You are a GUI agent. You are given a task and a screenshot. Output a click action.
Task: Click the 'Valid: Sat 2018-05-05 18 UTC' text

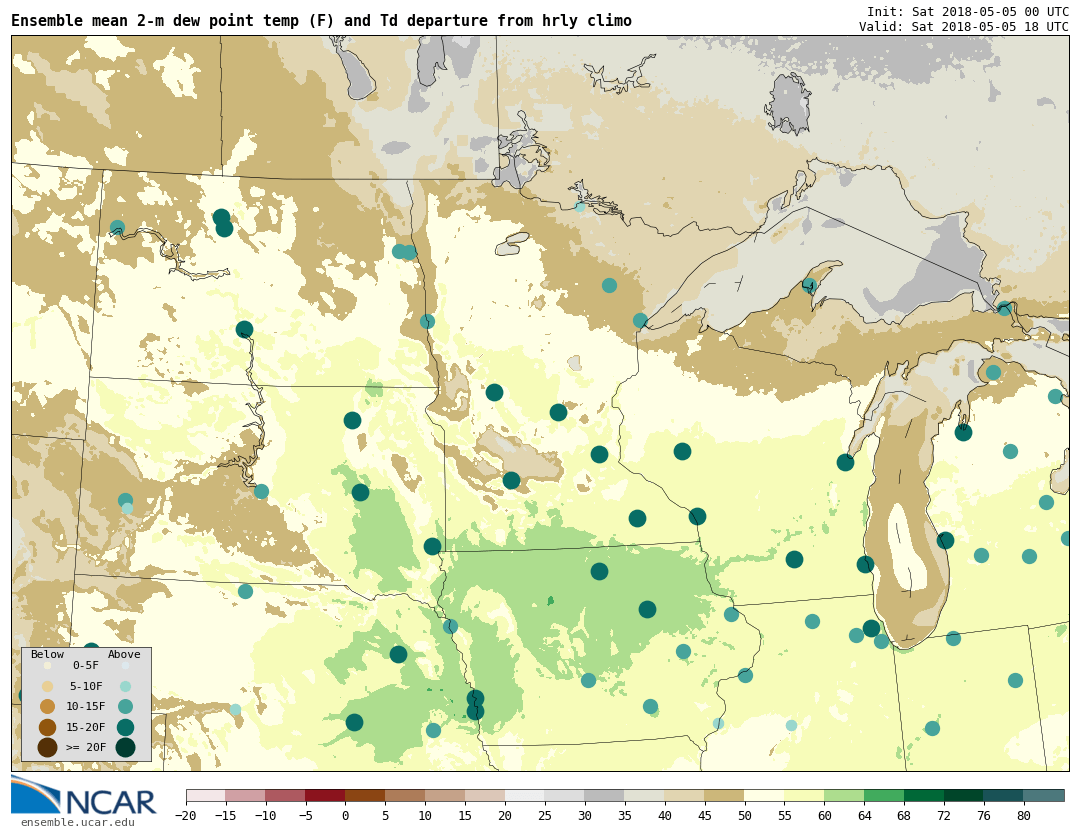click(963, 27)
